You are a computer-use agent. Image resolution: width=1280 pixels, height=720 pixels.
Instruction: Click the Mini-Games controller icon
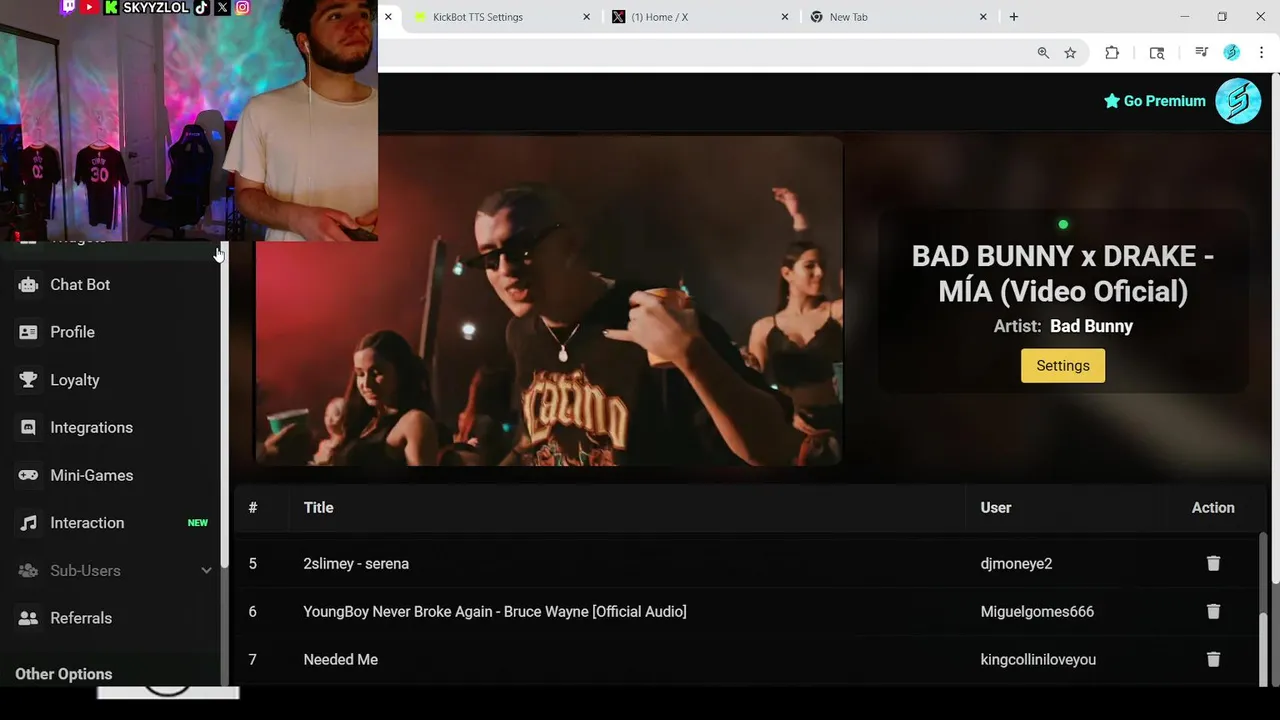[28, 475]
